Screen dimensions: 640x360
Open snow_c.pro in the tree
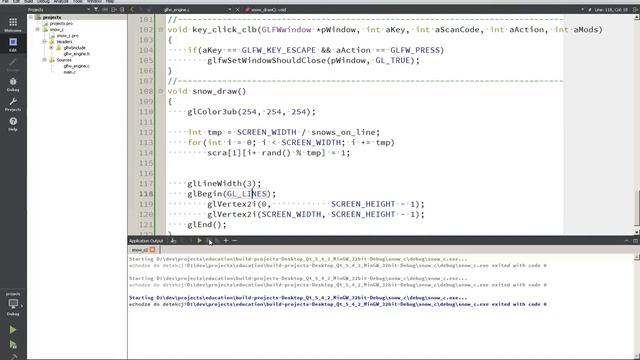(67, 36)
